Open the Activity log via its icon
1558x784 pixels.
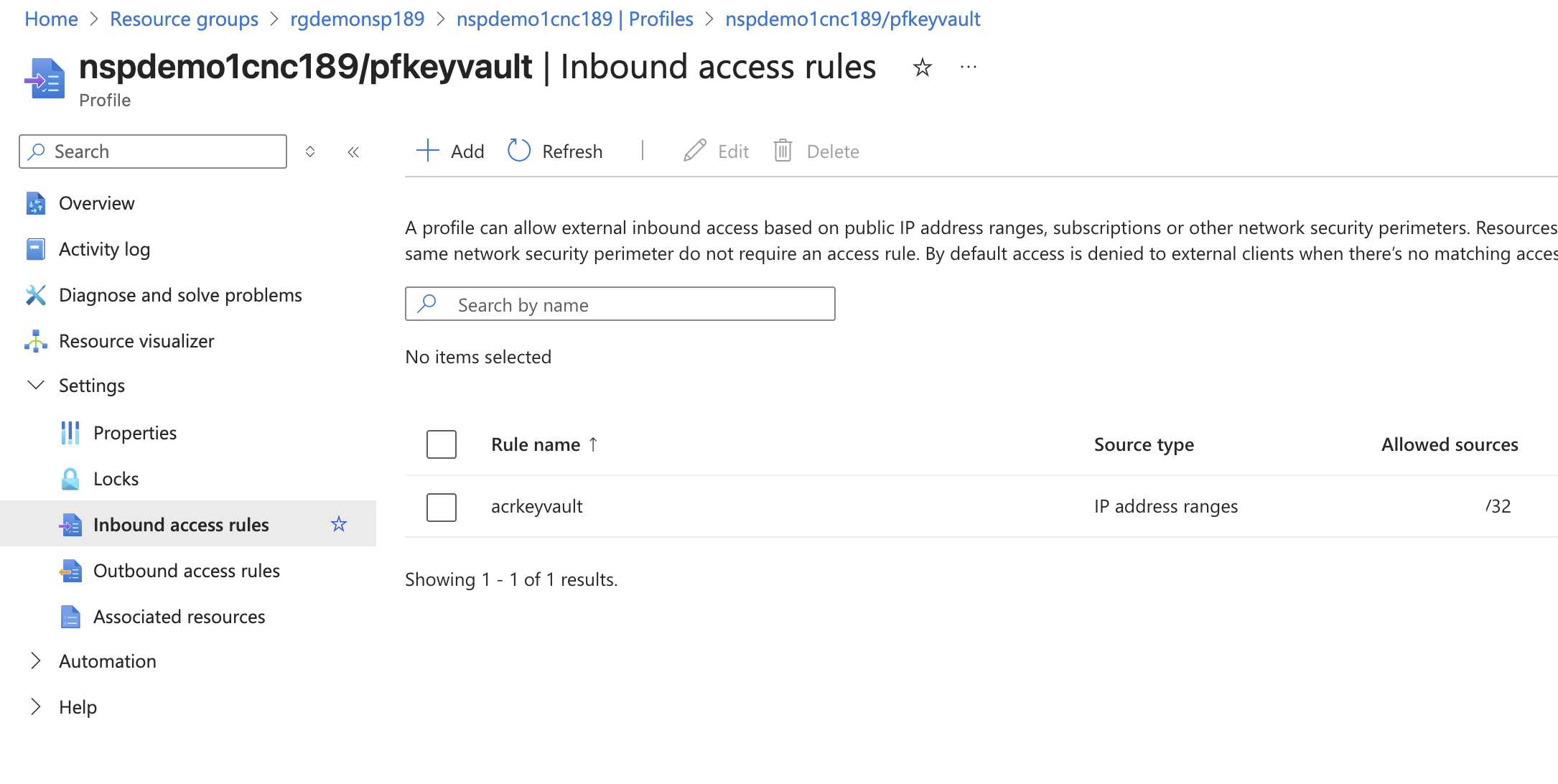click(36, 248)
